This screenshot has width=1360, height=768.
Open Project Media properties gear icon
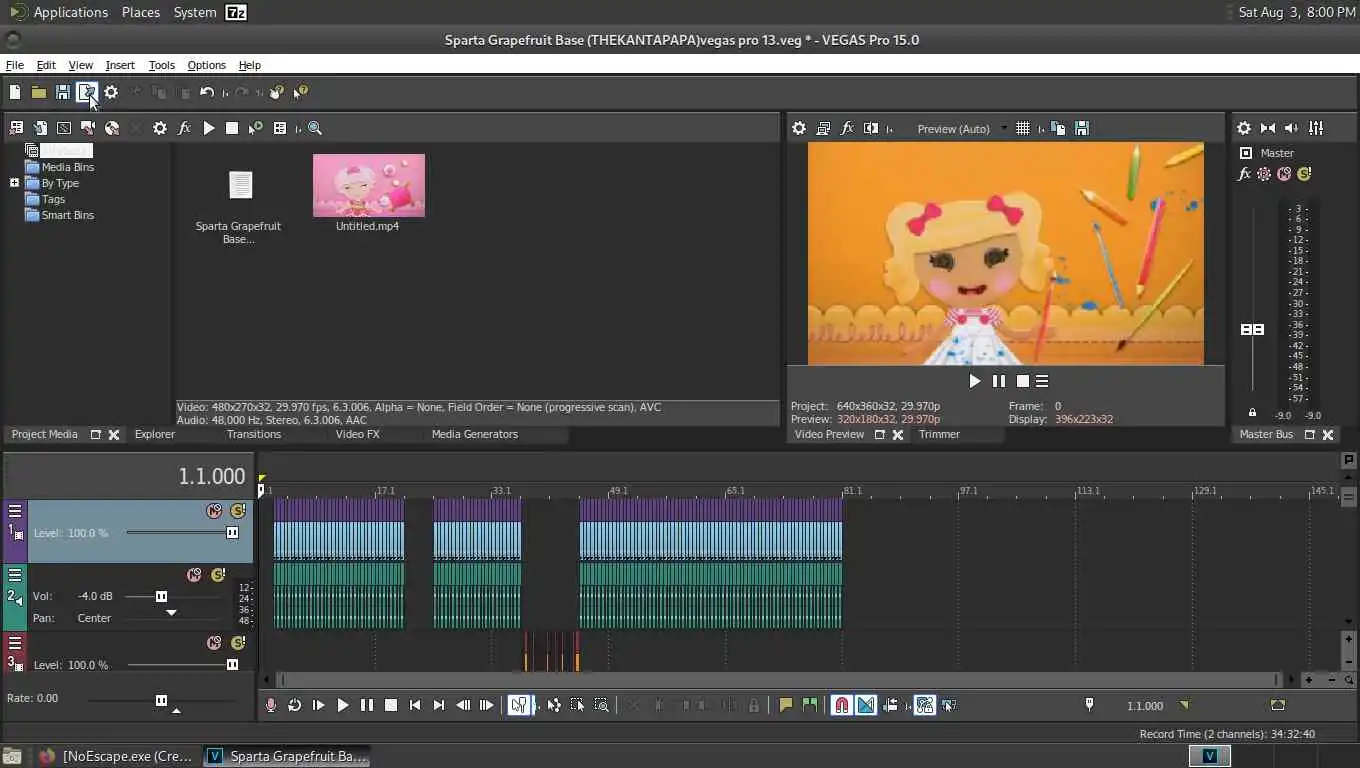click(160, 128)
